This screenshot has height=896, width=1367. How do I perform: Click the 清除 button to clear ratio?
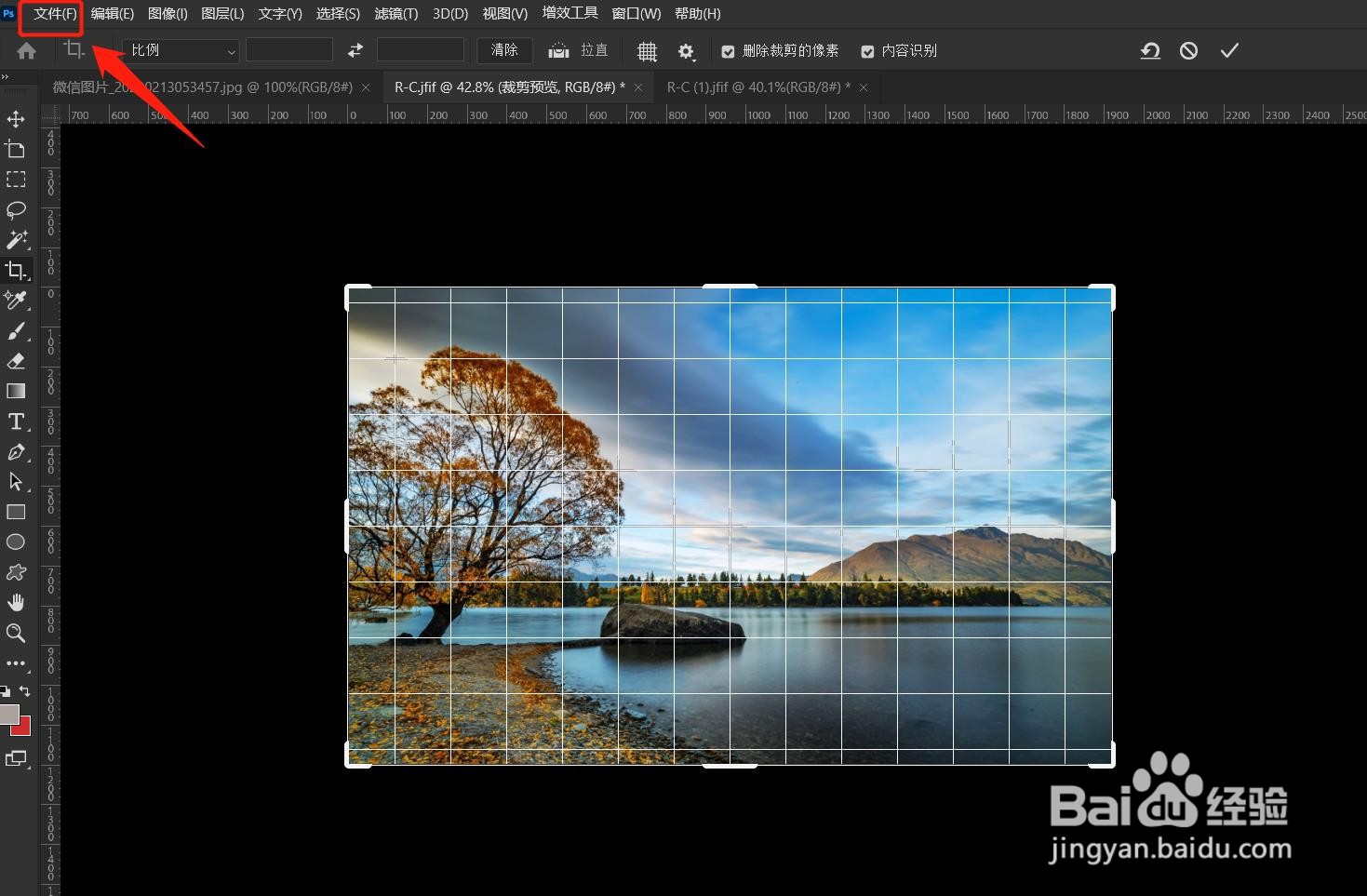point(503,50)
